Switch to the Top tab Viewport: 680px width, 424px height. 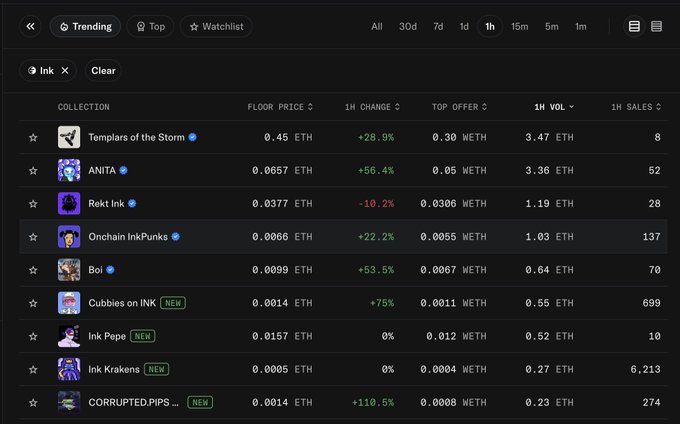(150, 26)
